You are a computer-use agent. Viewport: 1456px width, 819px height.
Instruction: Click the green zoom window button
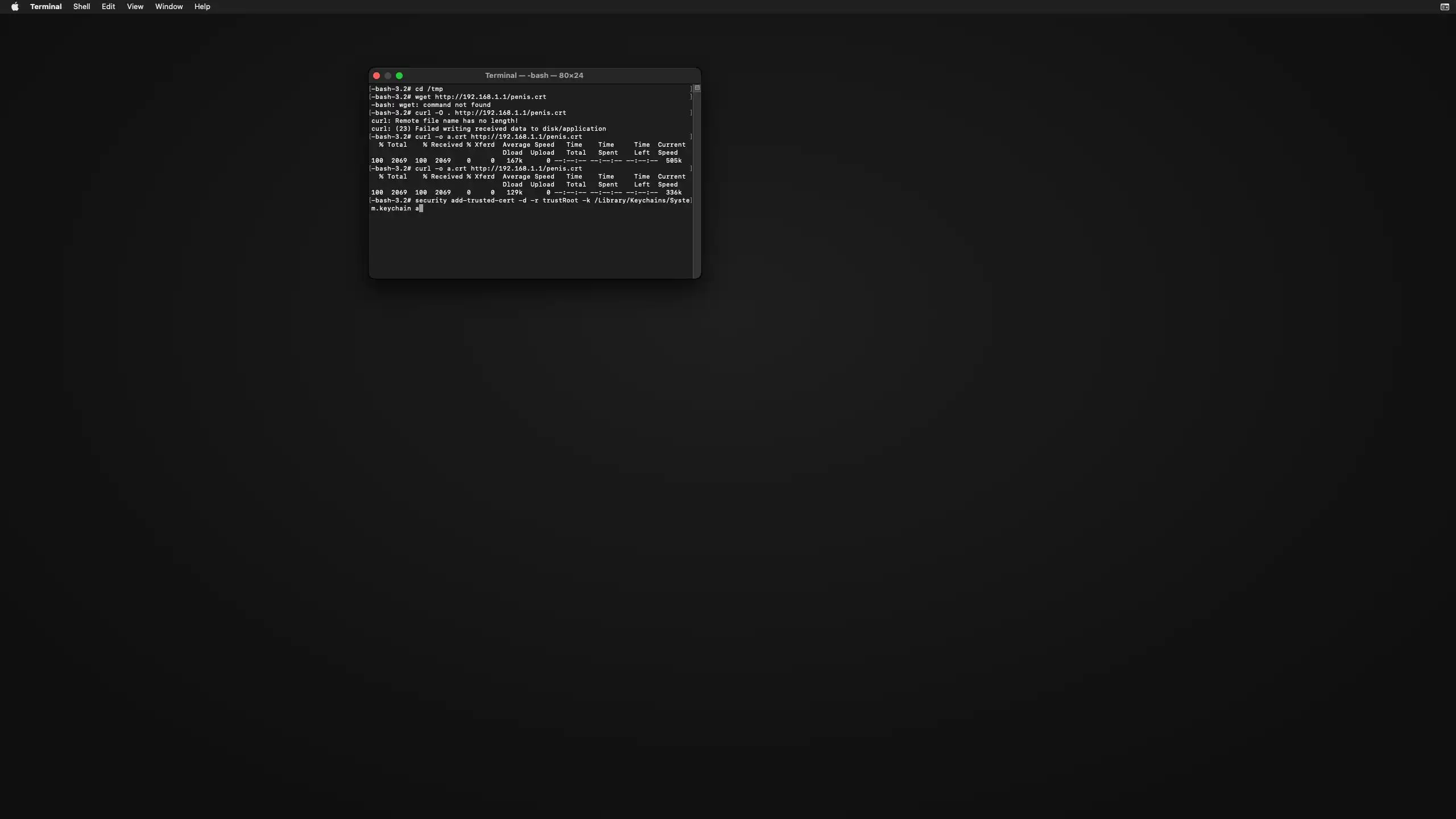[399, 76]
